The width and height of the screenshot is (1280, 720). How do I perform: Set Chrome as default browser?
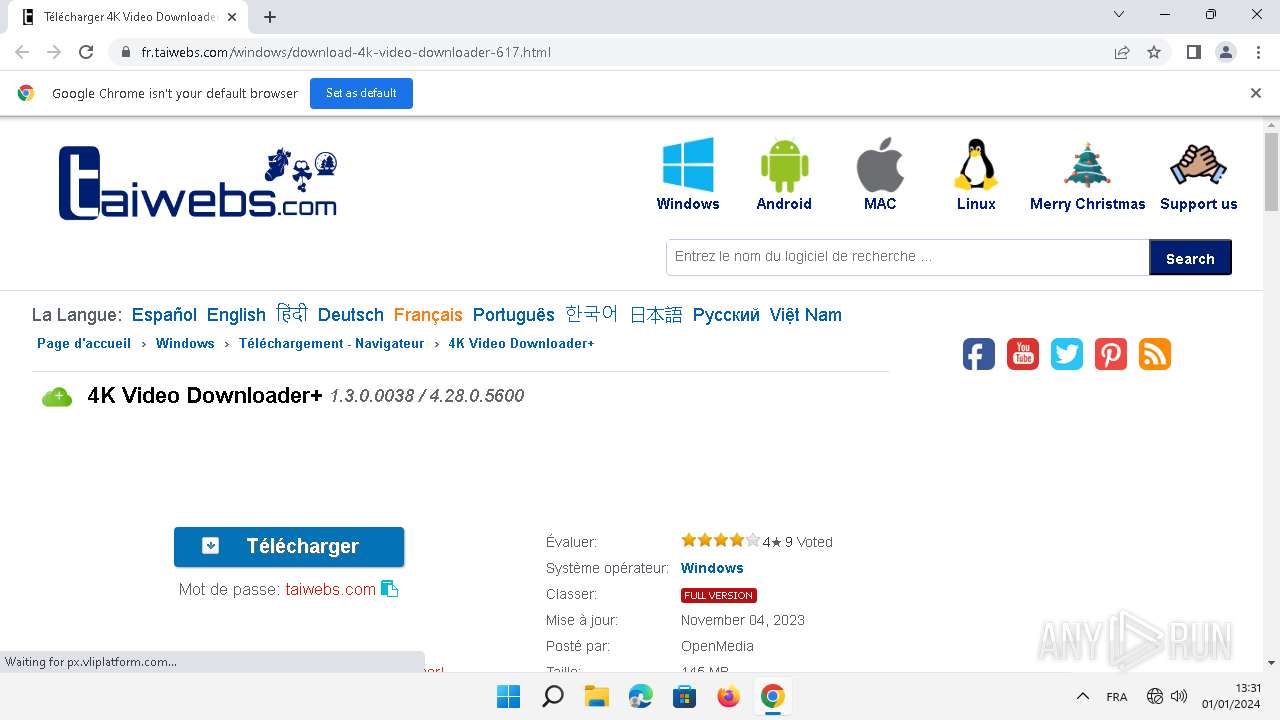click(361, 93)
